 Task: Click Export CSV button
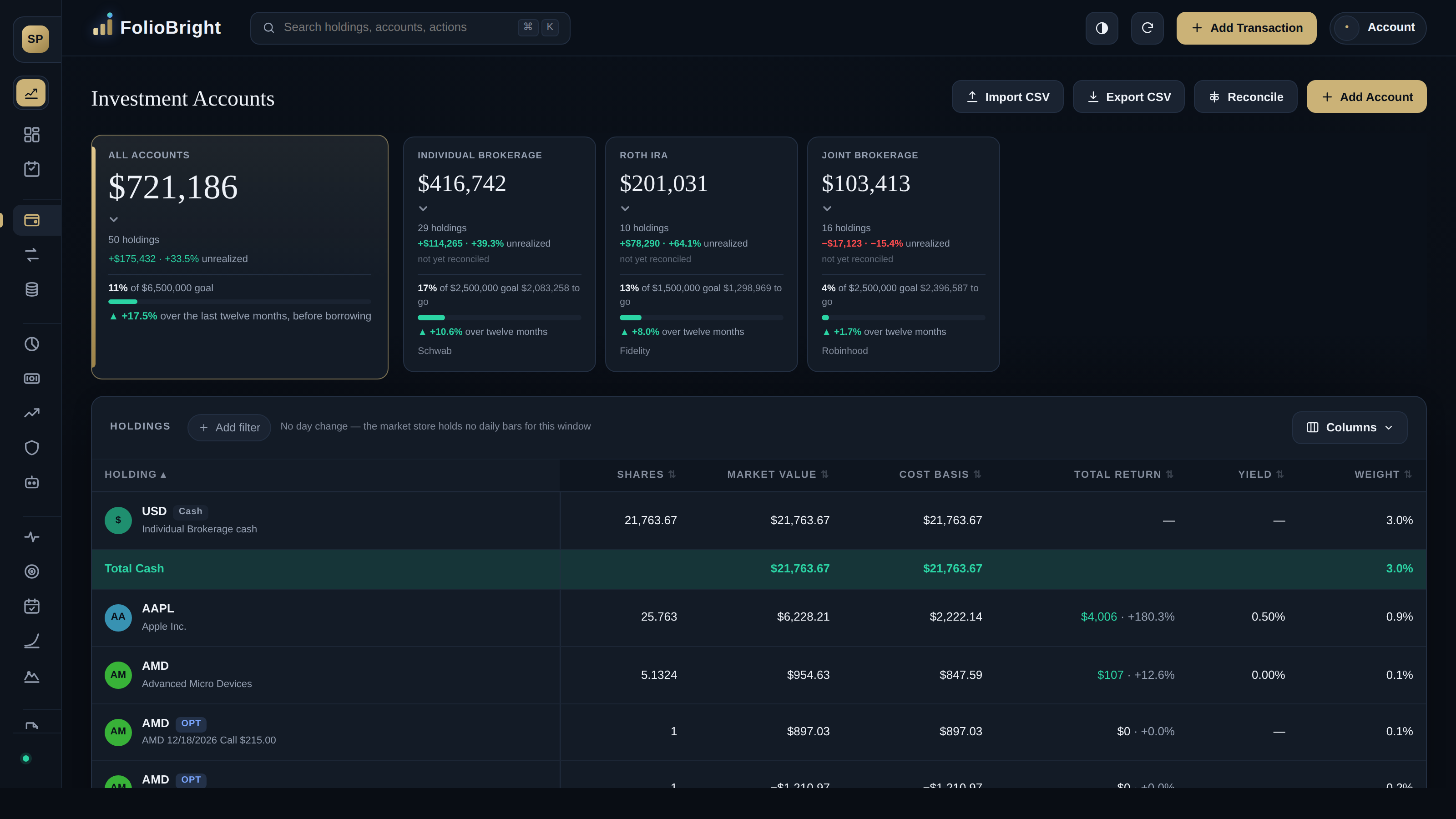(1128, 96)
